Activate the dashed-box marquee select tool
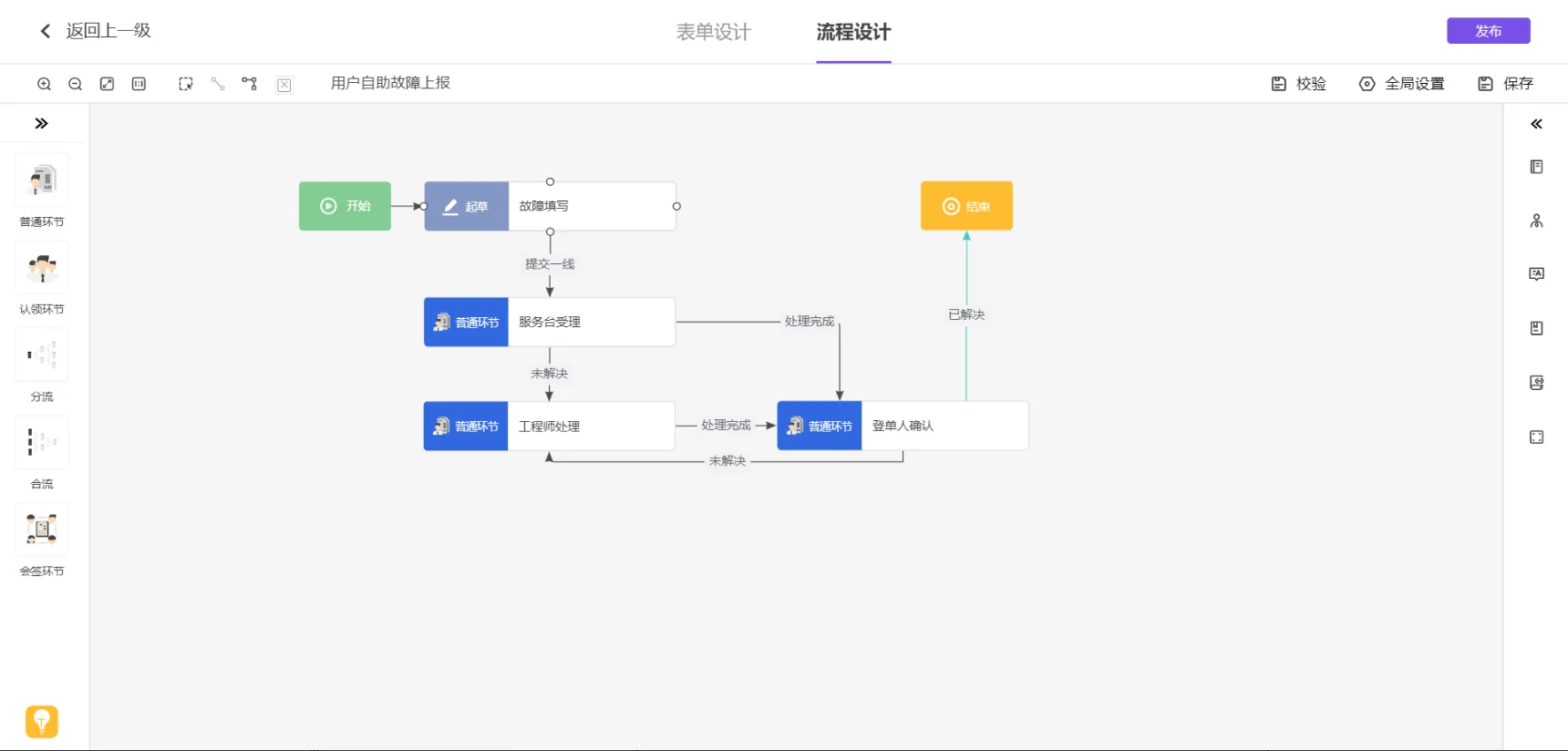 point(186,84)
